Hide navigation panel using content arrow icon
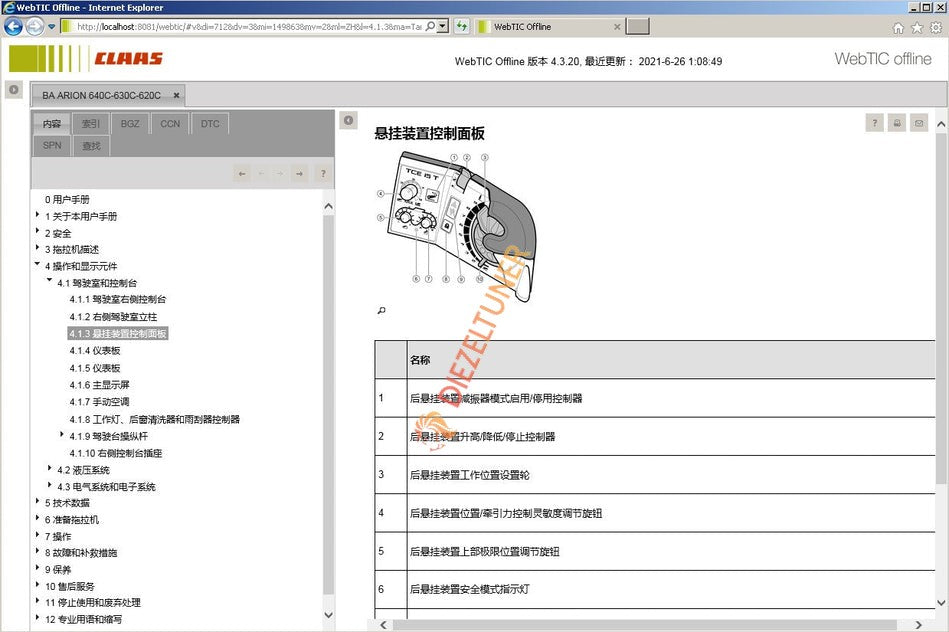The height and width of the screenshot is (632, 949). [349, 120]
